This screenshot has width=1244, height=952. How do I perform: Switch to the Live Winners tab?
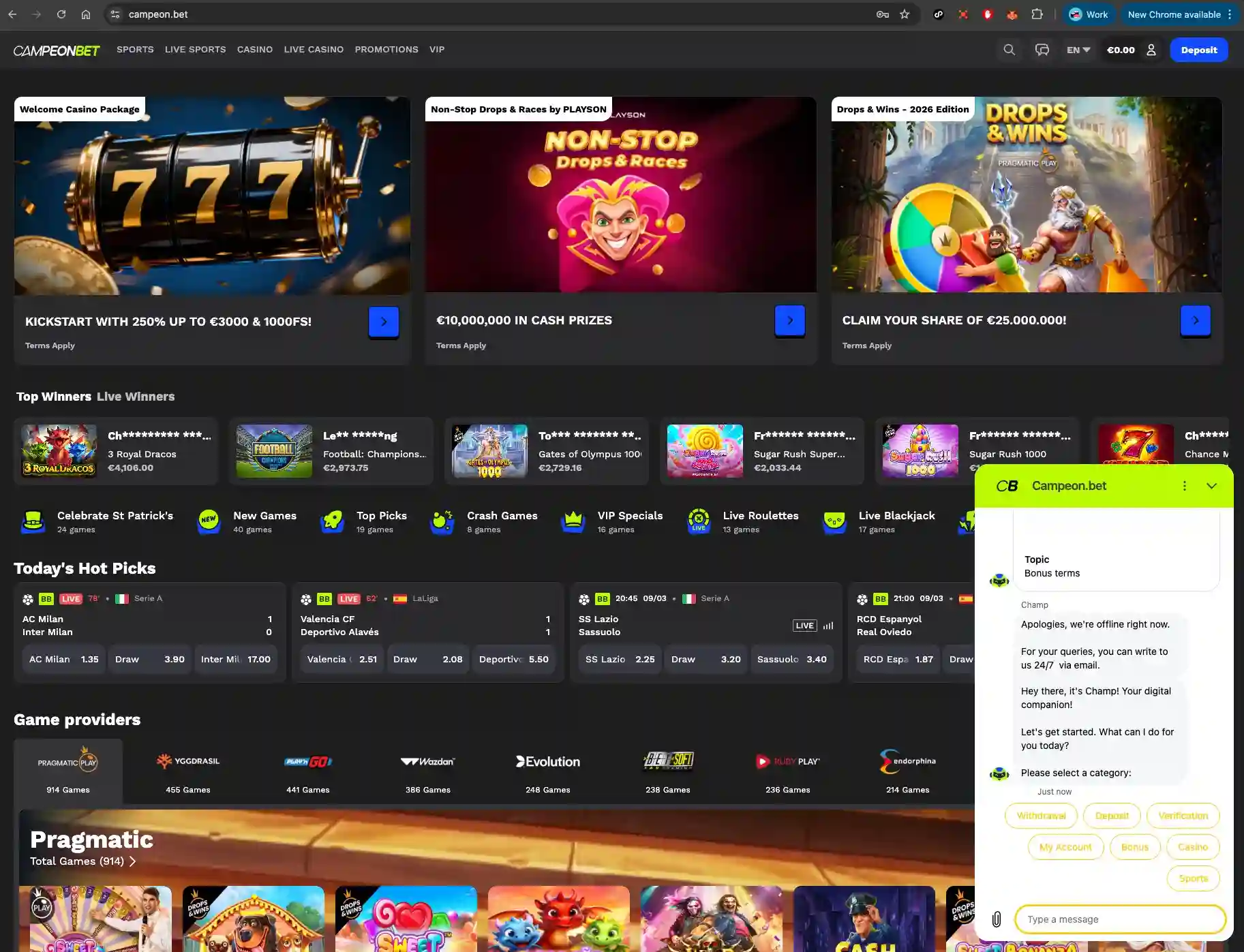pyautogui.click(x=136, y=397)
